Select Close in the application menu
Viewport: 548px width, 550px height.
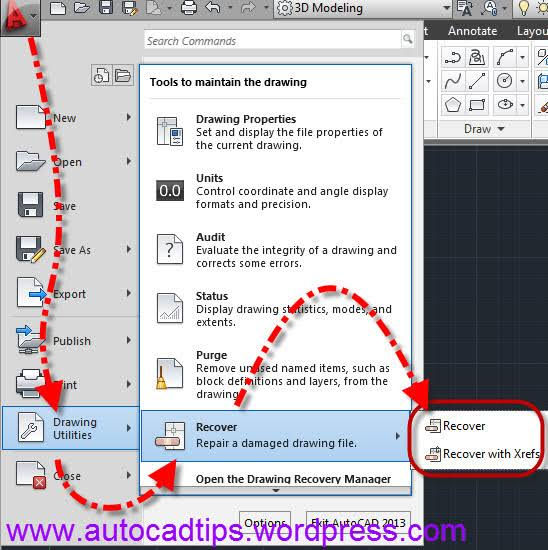click(x=70, y=476)
